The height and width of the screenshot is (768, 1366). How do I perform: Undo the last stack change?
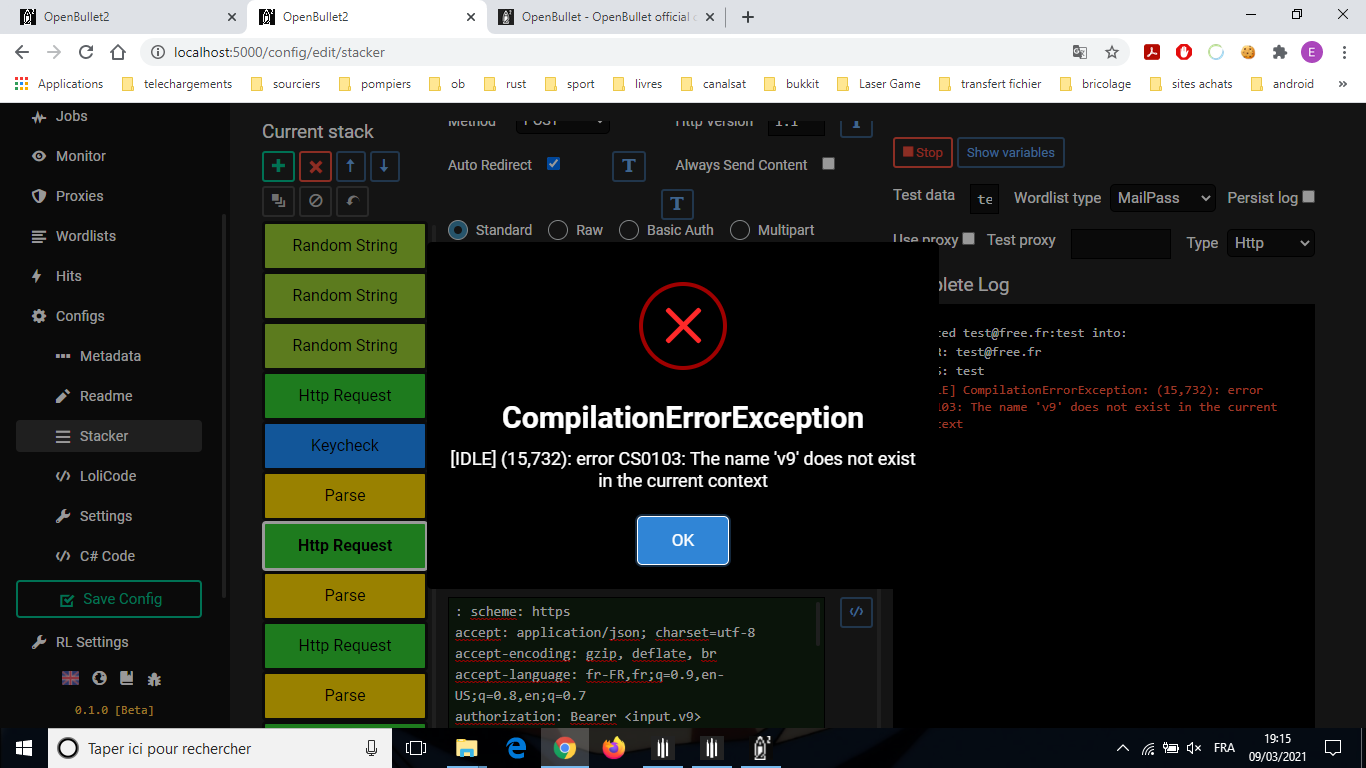tap(352, 201)
